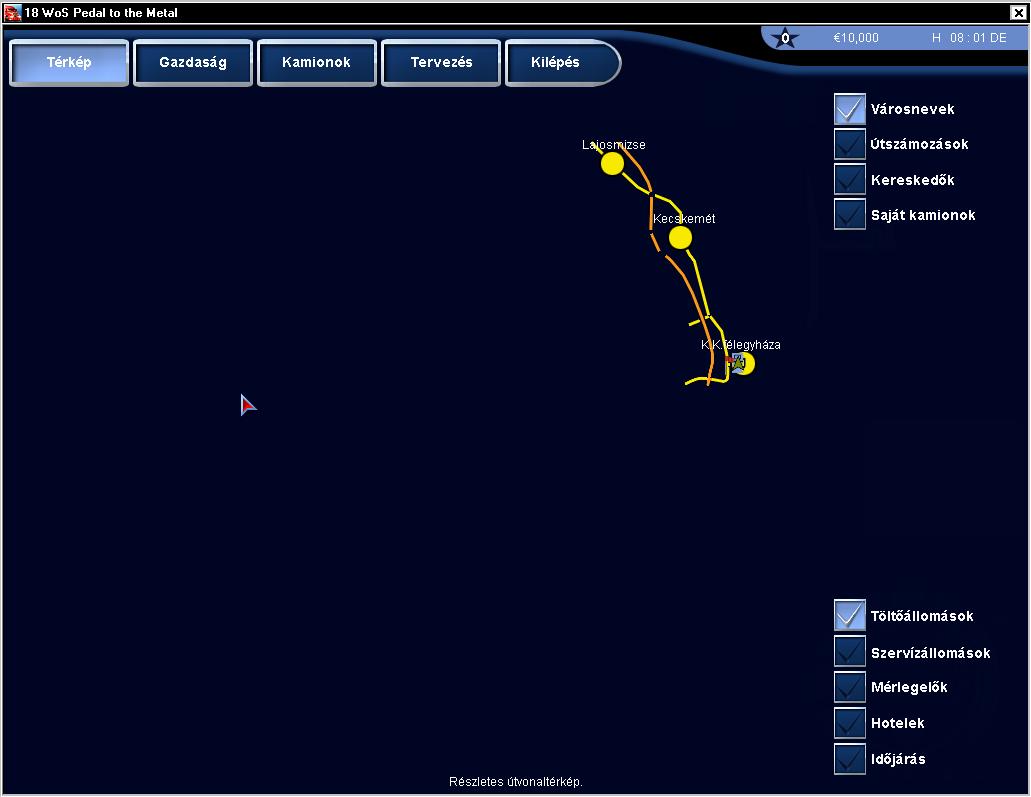1031x797 pixels.
Task: Show Szervízállomások service stations on map
Action: (850, 652)
